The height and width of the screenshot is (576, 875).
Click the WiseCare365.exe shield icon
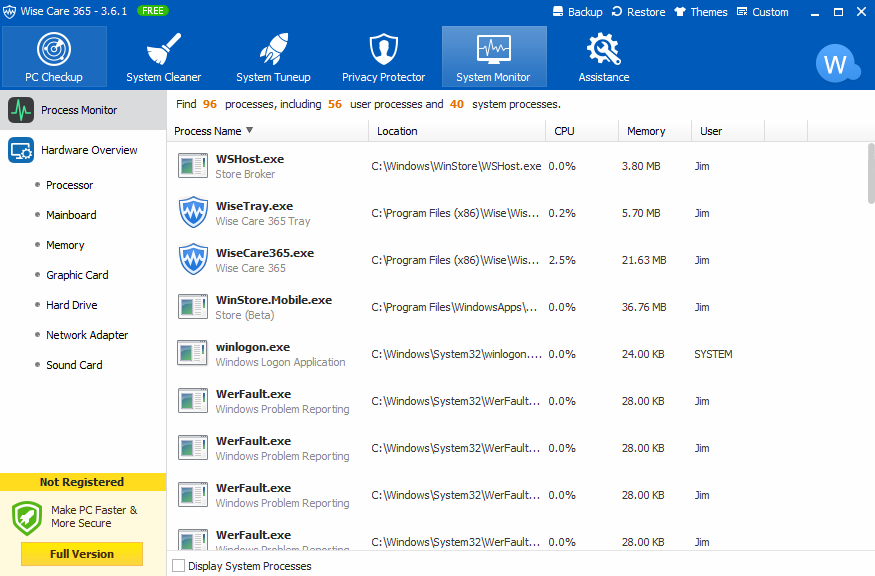point(193,260)
